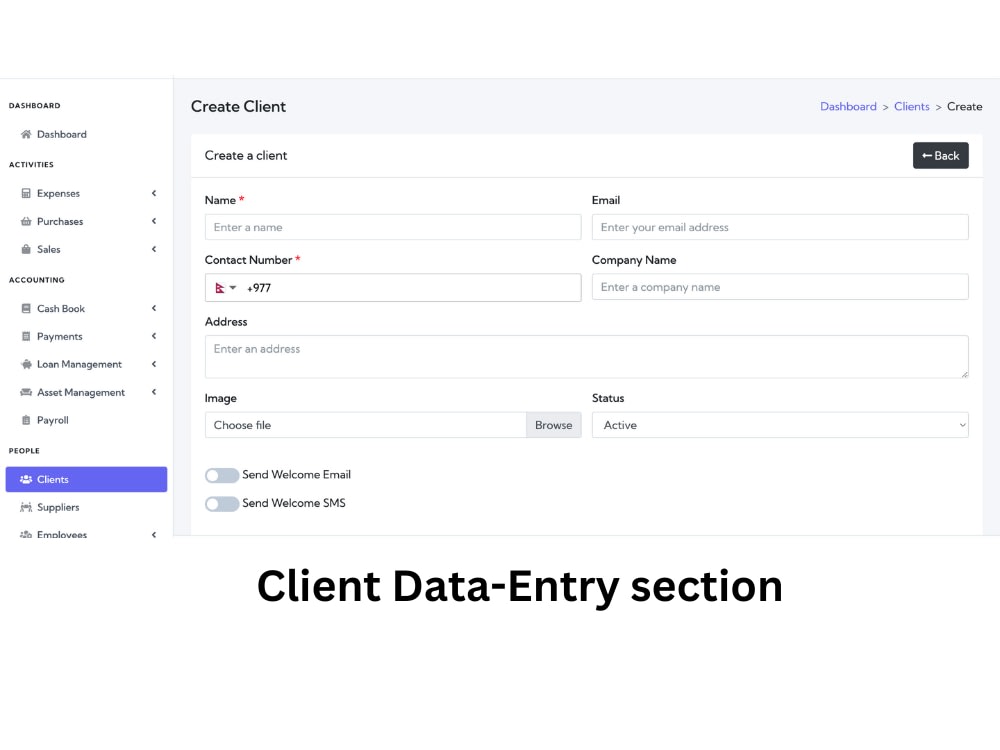Click the Asset Management couch icon
Screen dimensions: 1000x750
(x=26, y=392)
